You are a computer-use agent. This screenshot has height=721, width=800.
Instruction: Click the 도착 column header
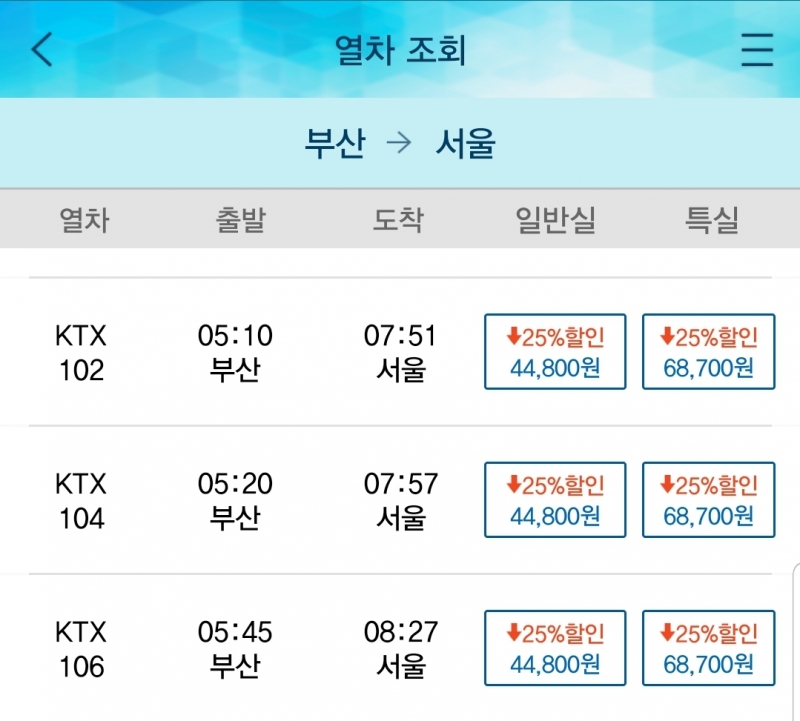coord(398,220)
